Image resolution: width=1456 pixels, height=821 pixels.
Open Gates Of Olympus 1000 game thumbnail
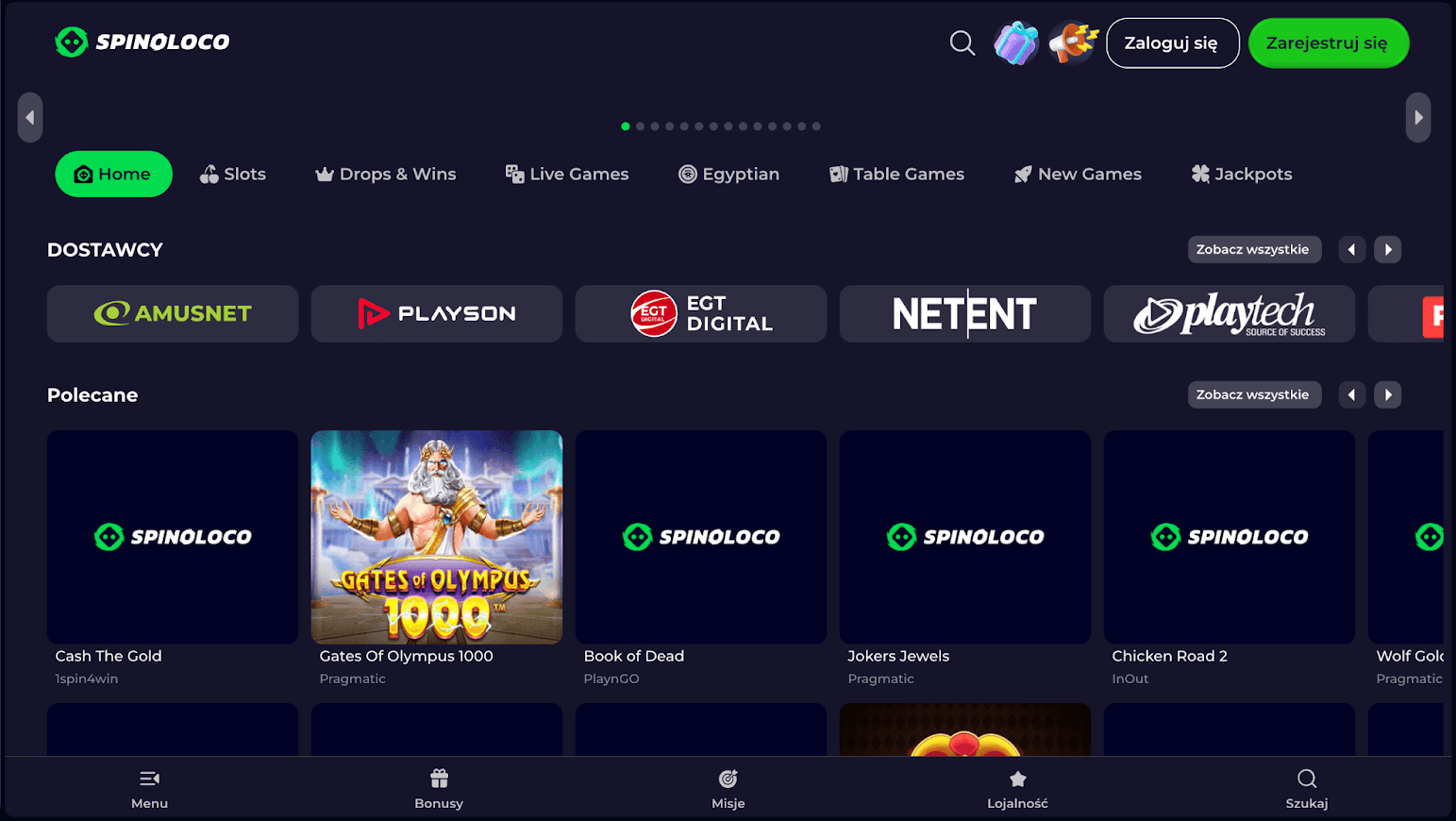pyautogui.click(x=437, y=537)
